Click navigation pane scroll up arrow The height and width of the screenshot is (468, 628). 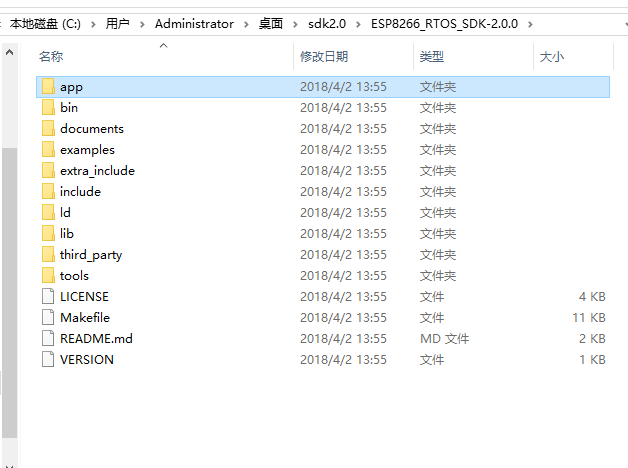coord(10,52)
